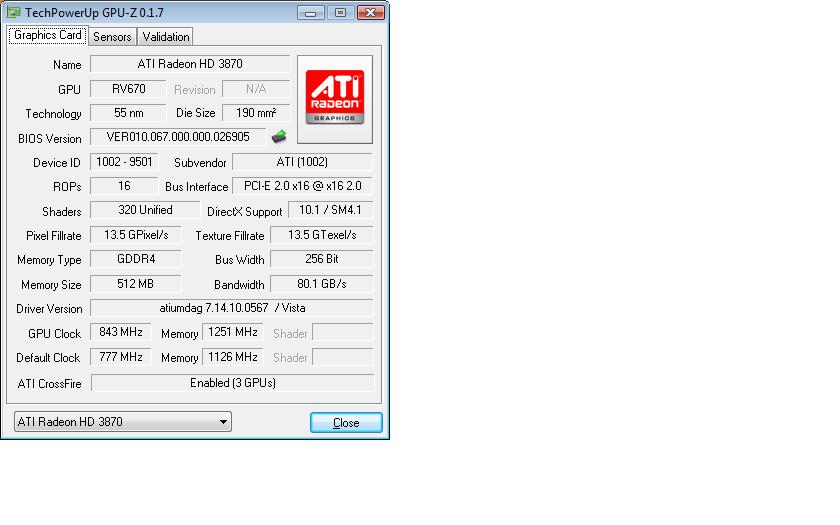Click the Driver Version label
The width and height of the screenshot is (840, 525).
[49, 309]
